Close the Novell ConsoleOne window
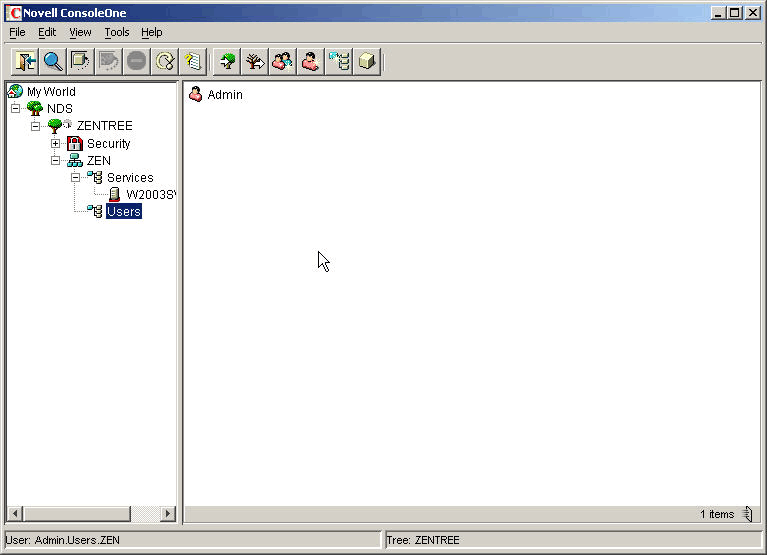This screenshot has width=767, height=555. point(753,13)
